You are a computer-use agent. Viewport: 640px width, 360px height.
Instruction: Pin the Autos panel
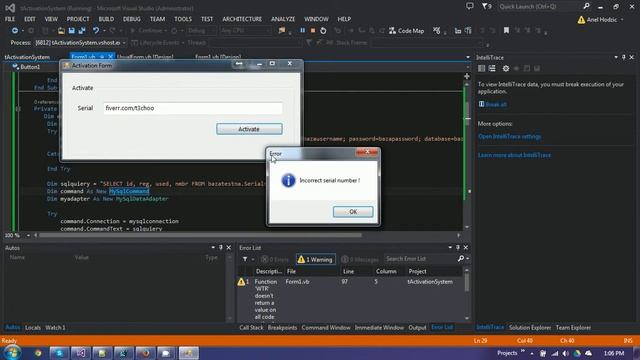coord(221,248)
